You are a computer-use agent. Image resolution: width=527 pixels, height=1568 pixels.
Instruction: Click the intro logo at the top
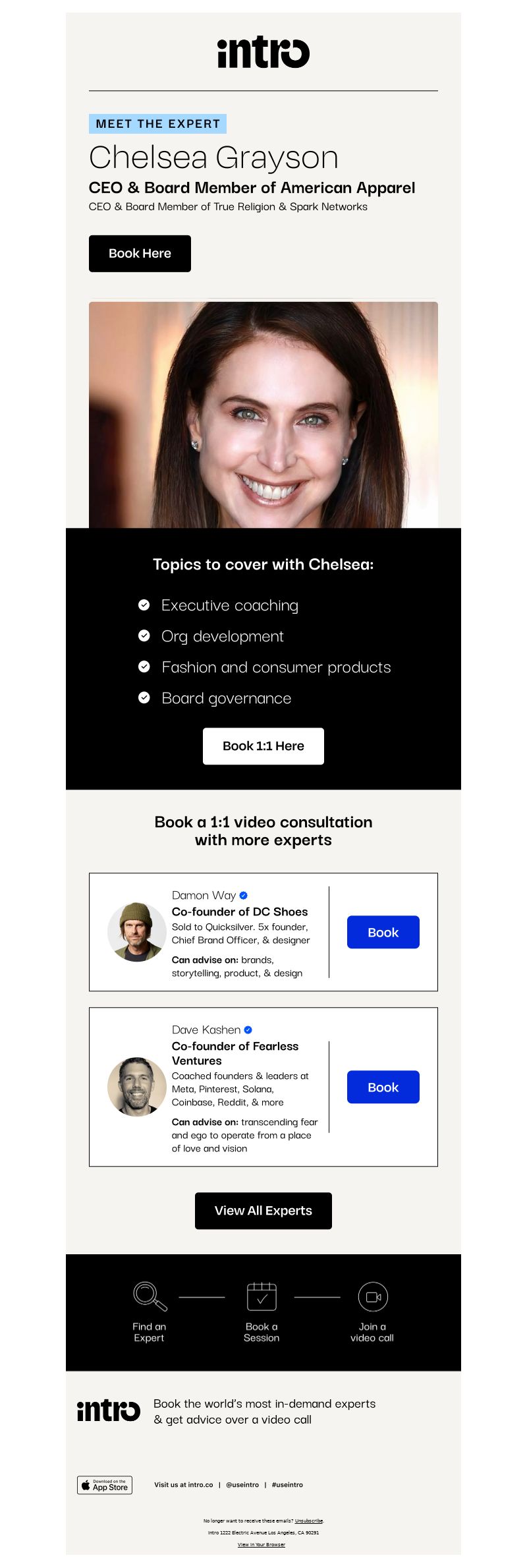[x=263, y=53]
